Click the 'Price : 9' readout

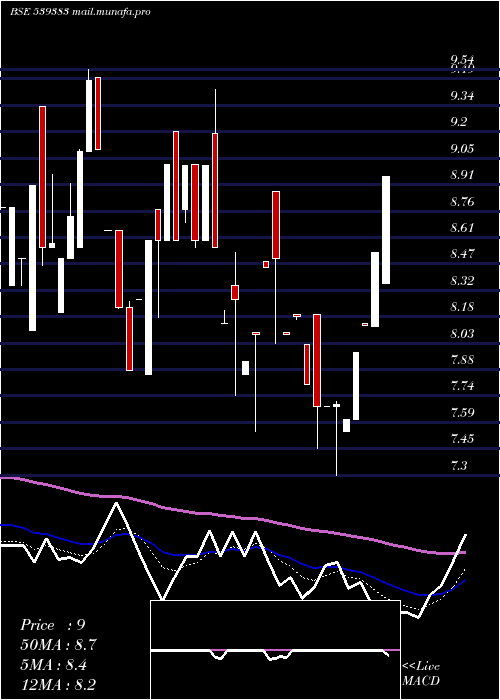52,625
